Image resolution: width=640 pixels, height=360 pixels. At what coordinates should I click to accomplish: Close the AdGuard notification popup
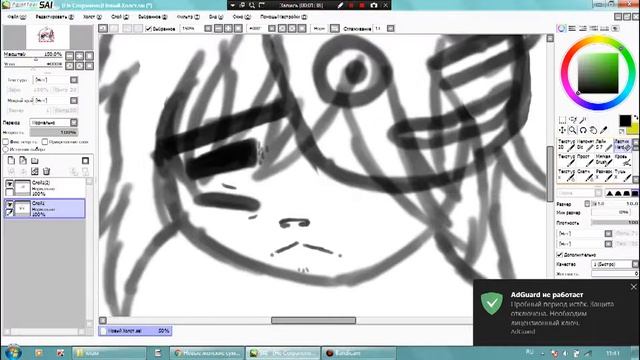pos(633,287)
